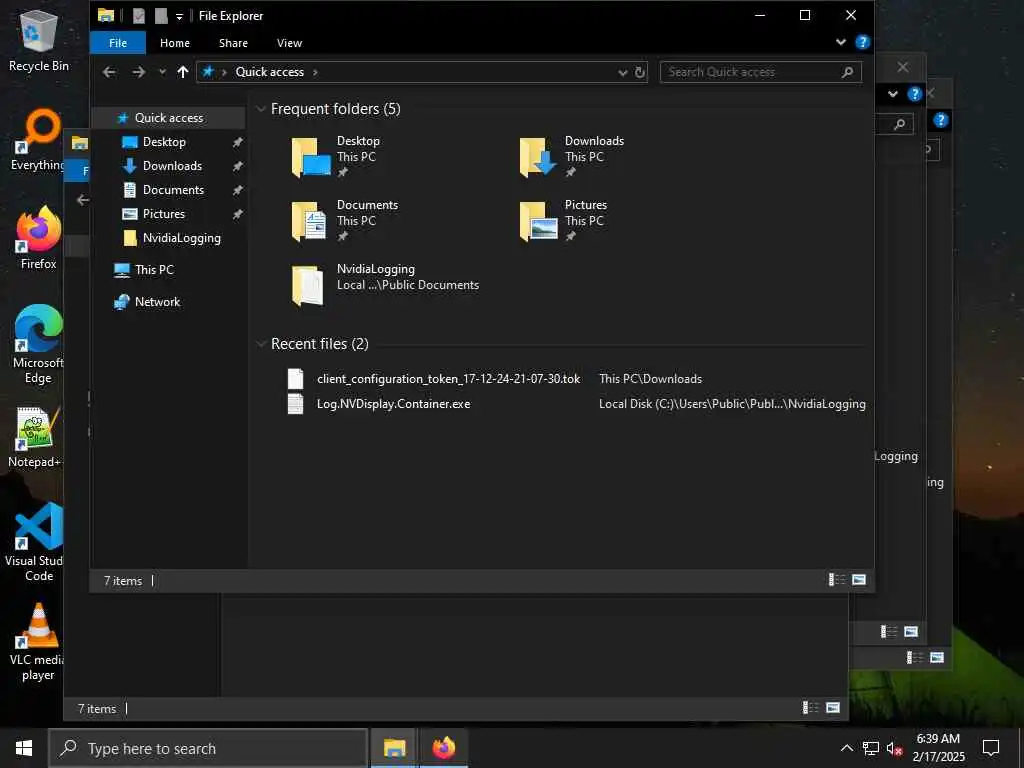
Task: Switch to Details view layout
Action: (837, 580)
